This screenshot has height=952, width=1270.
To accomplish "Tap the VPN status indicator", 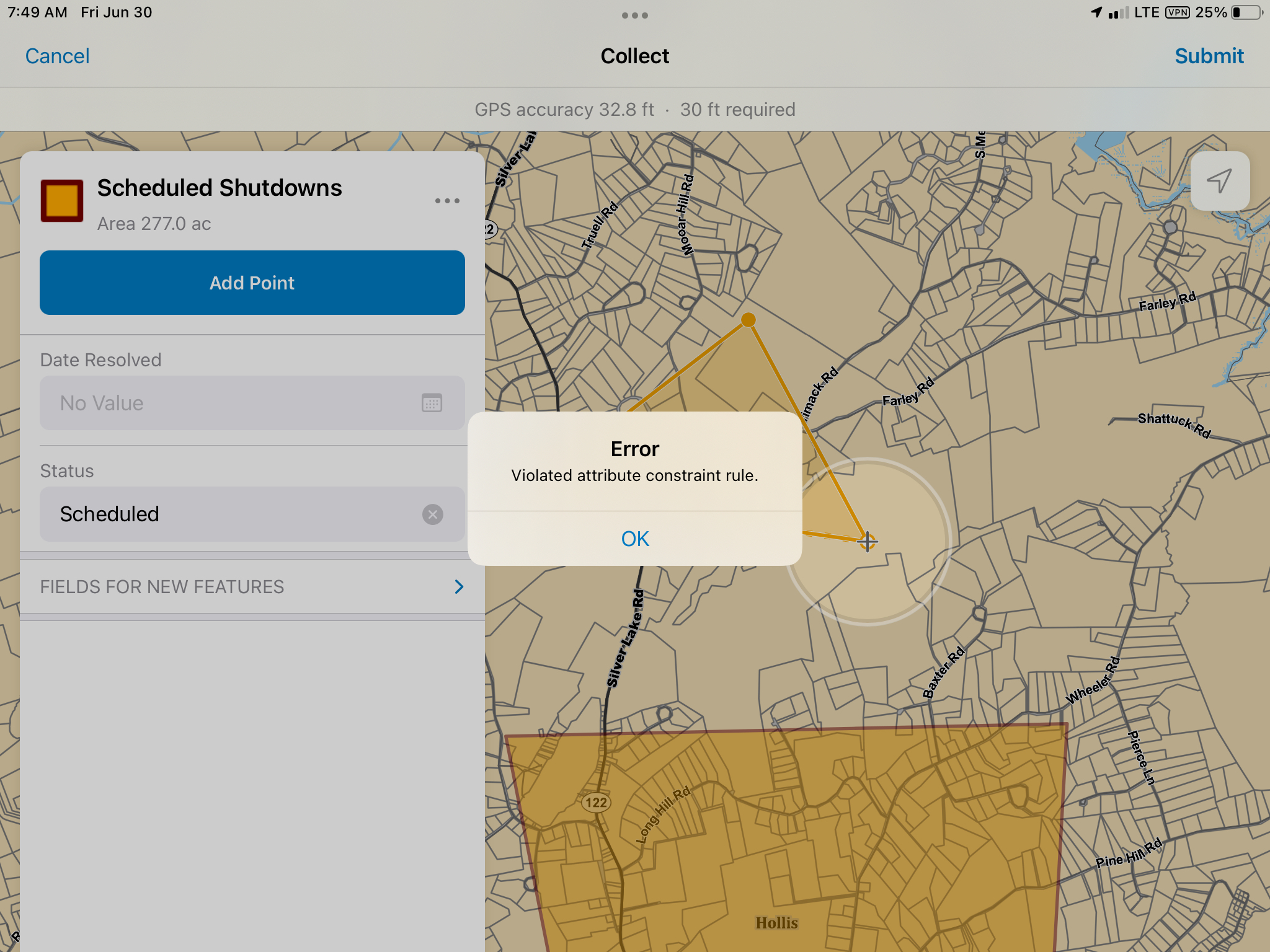I will point(1177,12).
